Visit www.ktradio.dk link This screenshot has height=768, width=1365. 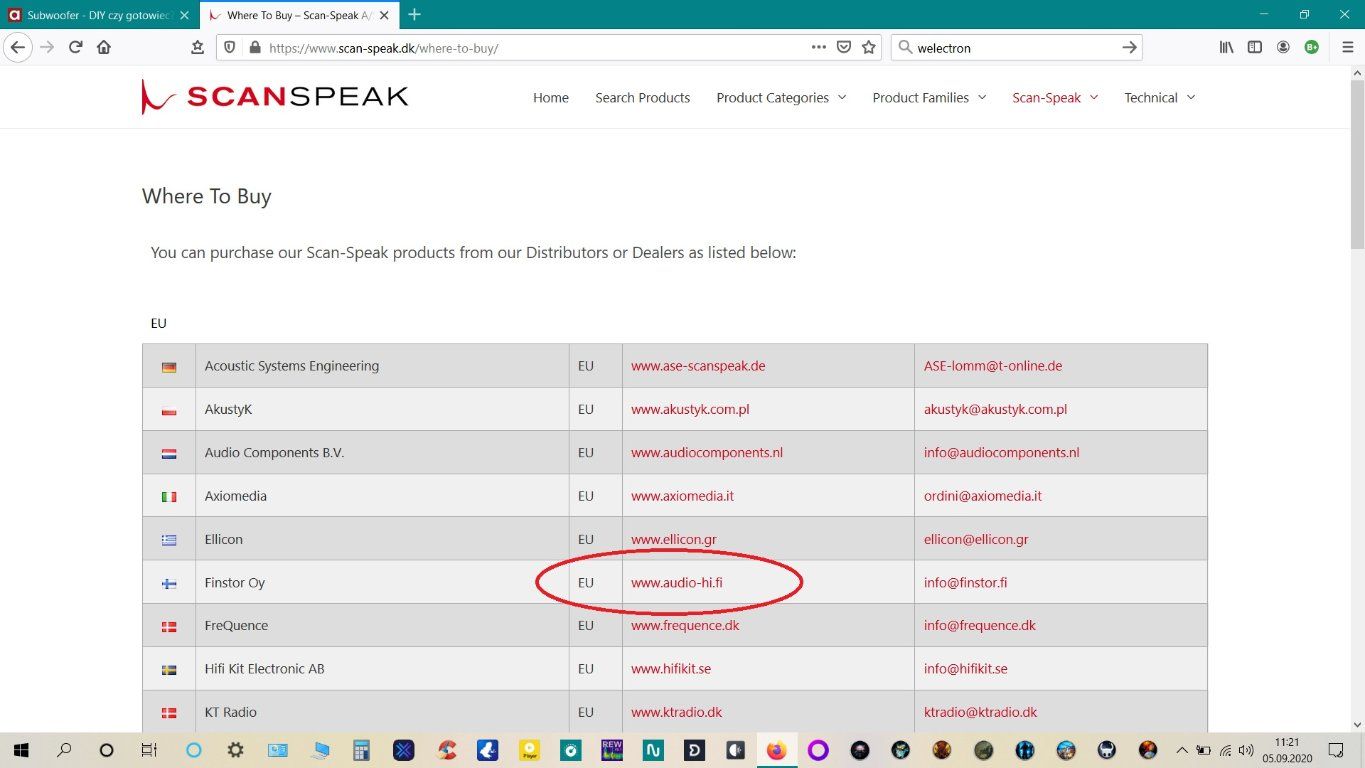tap(676, 712)
